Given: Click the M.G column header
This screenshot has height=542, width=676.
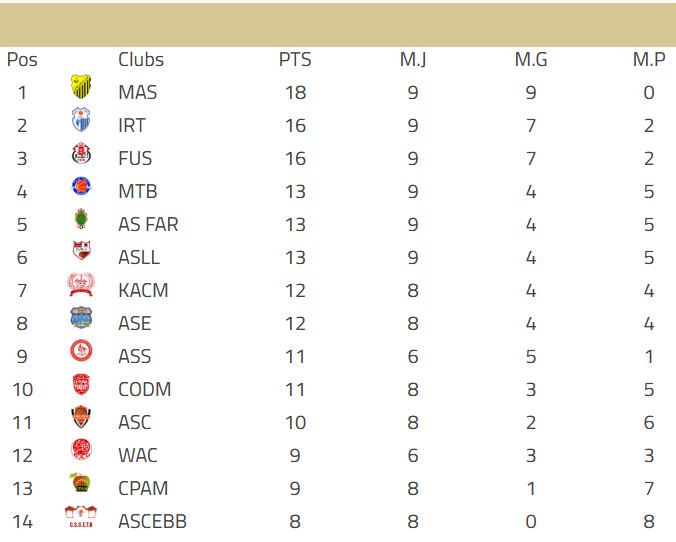Looking at the screenshot, I should click(531, 60).
